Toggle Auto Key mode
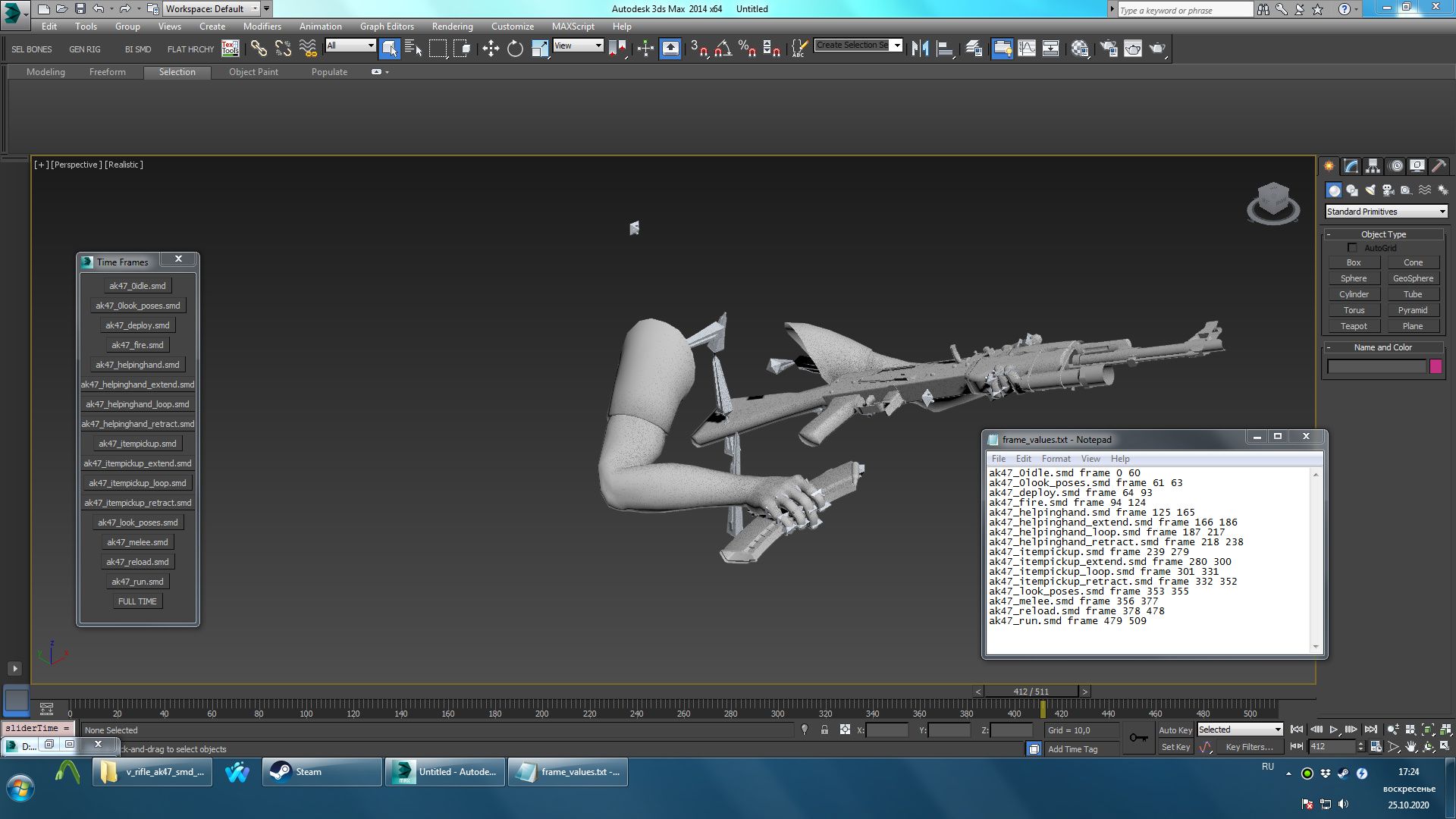This screenshot has height=819, width=1456. (1175, 730)
